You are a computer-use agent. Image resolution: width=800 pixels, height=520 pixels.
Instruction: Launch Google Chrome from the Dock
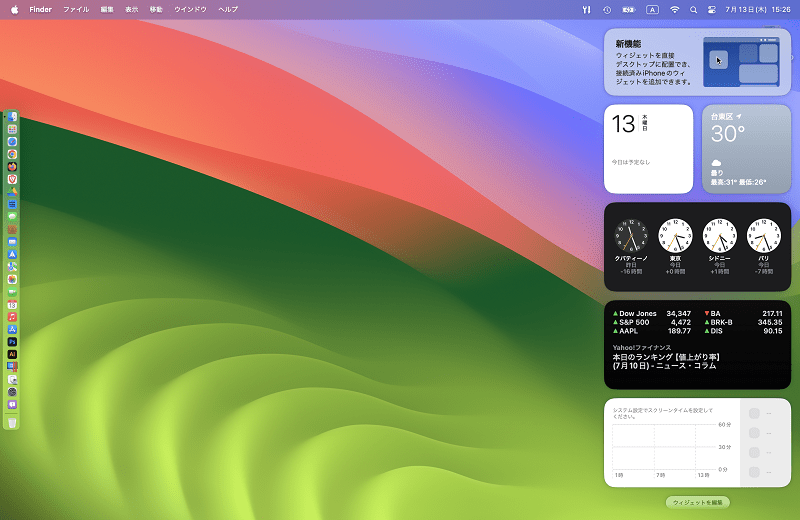tap(12, 154)
